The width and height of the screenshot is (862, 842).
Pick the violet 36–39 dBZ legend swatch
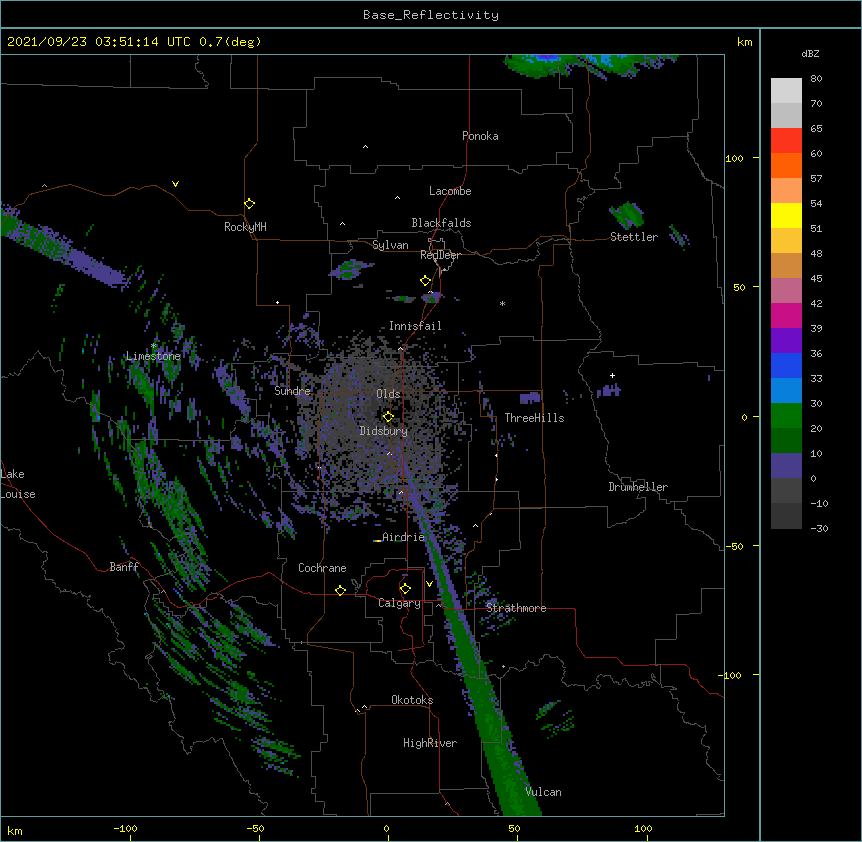coord(786,341)
